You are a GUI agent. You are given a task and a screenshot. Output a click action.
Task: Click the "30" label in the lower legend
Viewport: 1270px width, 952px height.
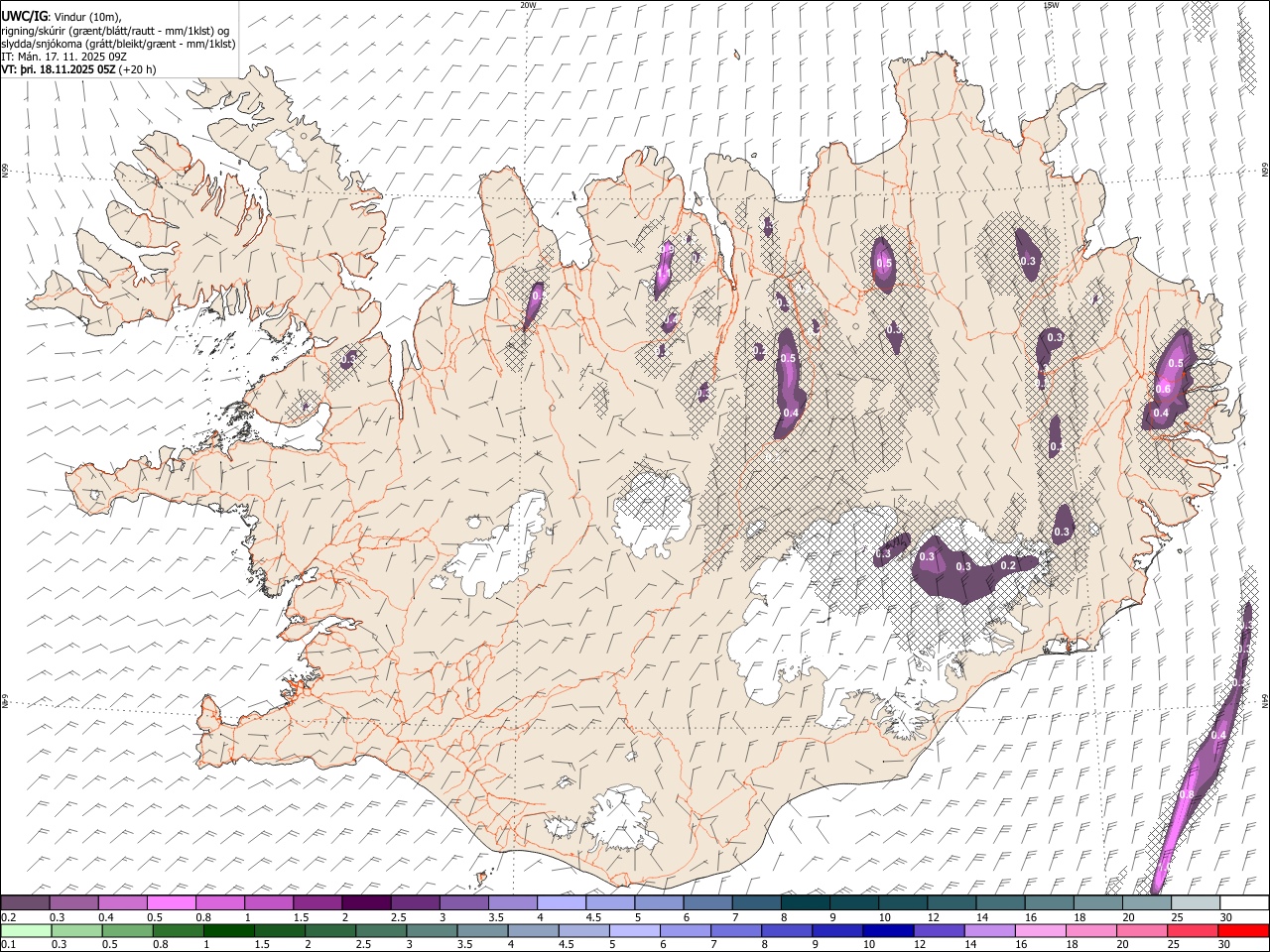[x=1222, y=944]
